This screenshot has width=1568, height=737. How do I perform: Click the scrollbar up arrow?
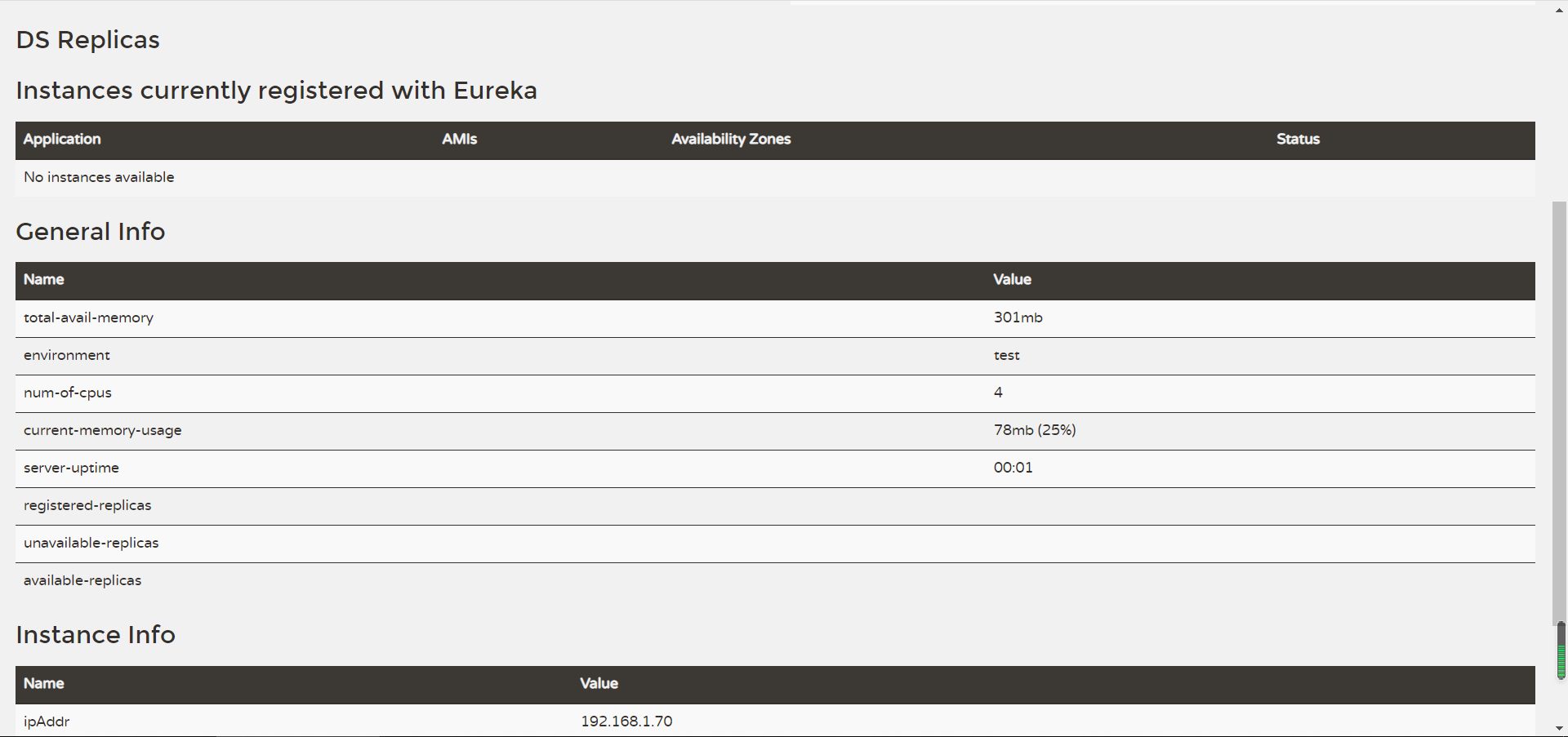point(1559,11)
